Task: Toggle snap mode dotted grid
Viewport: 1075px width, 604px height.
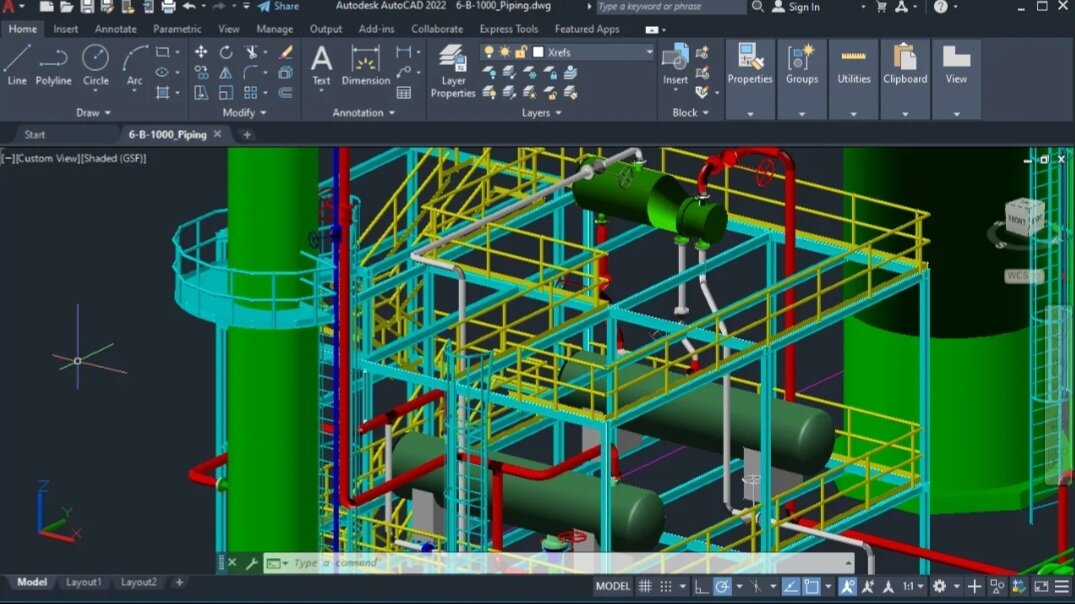Action: click(x=666, y=586)
